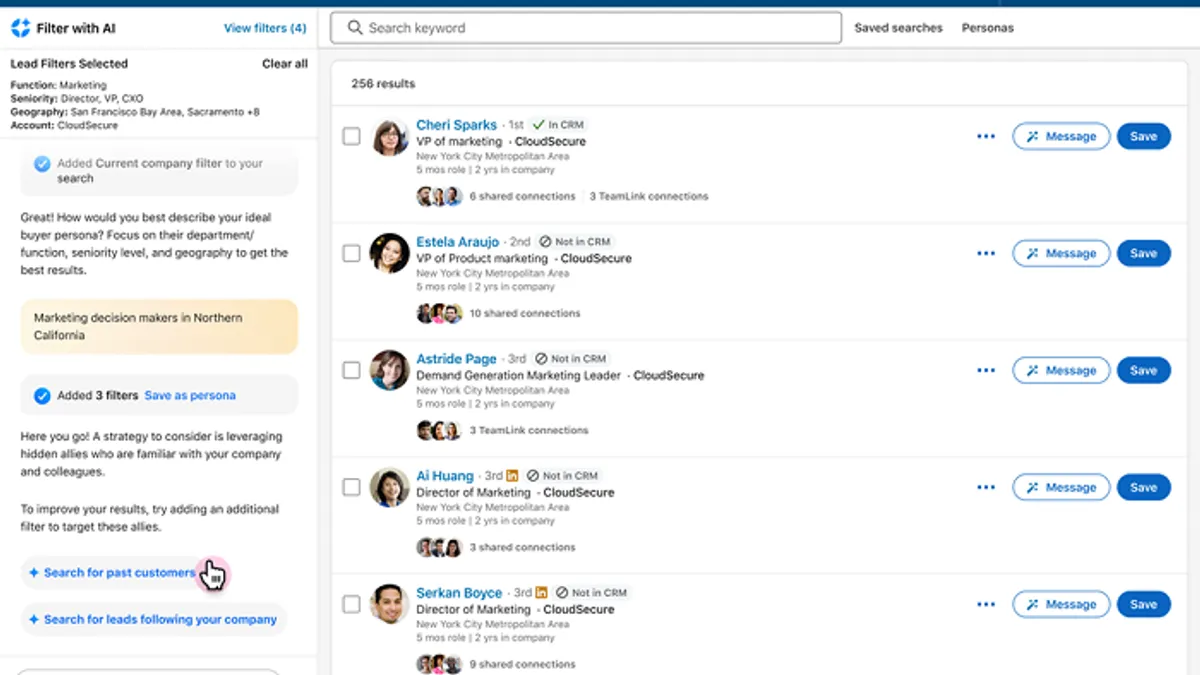This screenshot has width=1200, height=675.
Task: Choose Search for leads following your company
Action: point(153,620)
